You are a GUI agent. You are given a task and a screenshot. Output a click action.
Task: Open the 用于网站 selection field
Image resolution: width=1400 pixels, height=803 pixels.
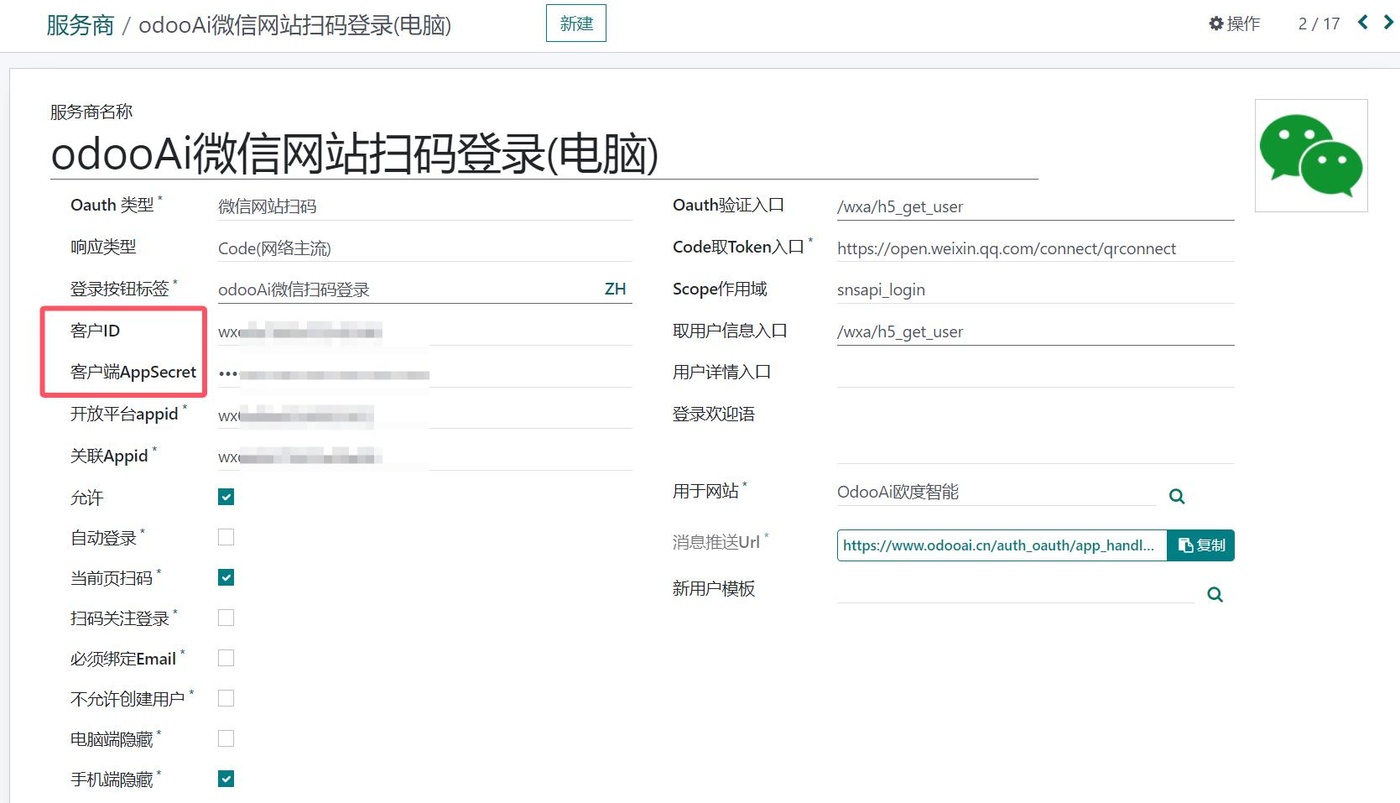996,492
